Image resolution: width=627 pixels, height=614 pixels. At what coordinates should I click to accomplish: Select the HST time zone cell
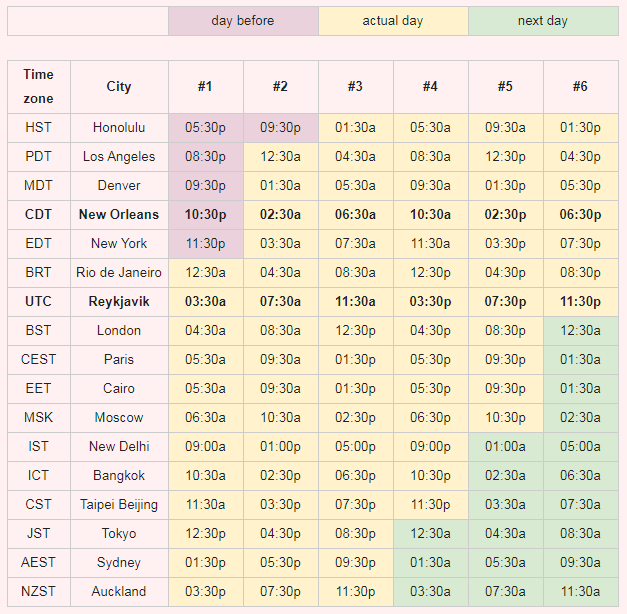tap(39, 128)
